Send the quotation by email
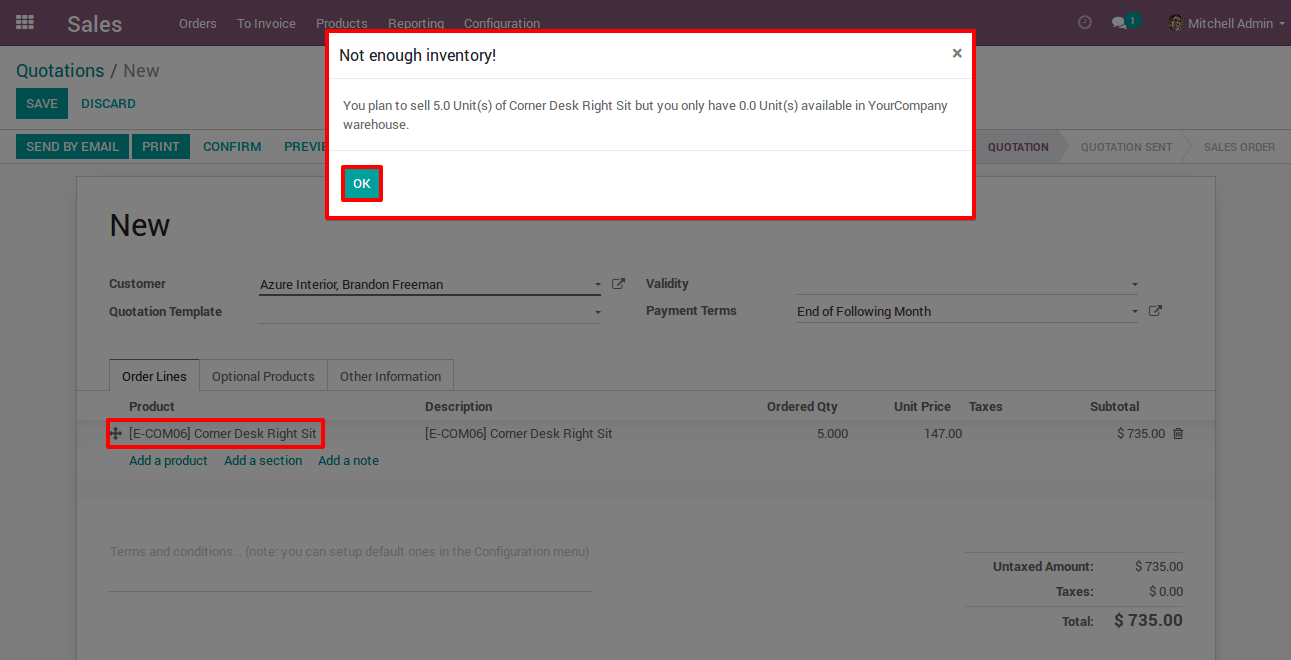The width and height of the screenshot is (1291, 660). tap(72, 147)
